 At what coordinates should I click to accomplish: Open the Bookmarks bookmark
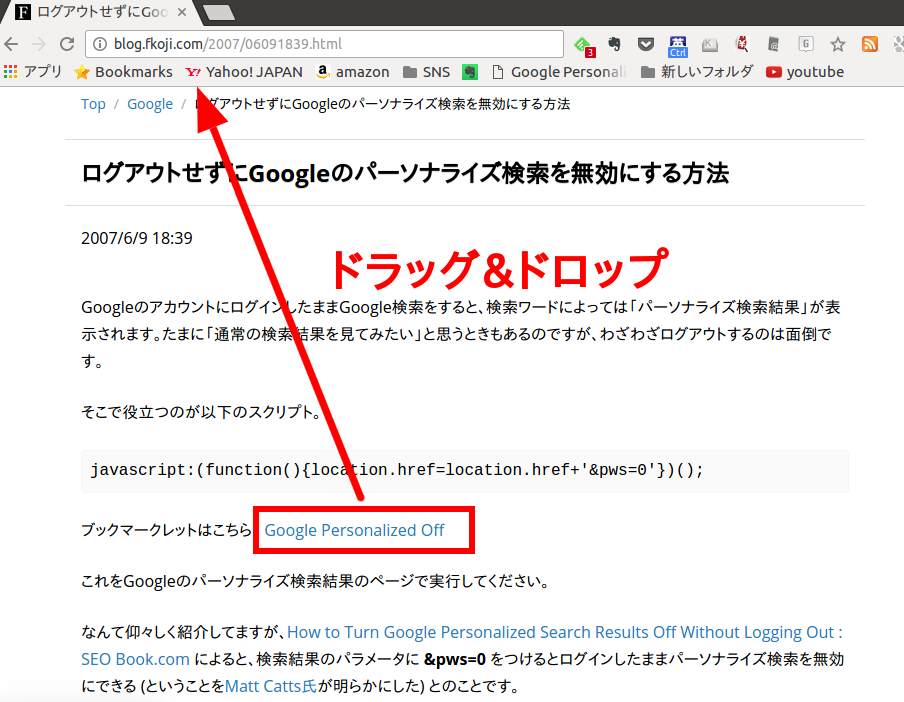(123, 72)
